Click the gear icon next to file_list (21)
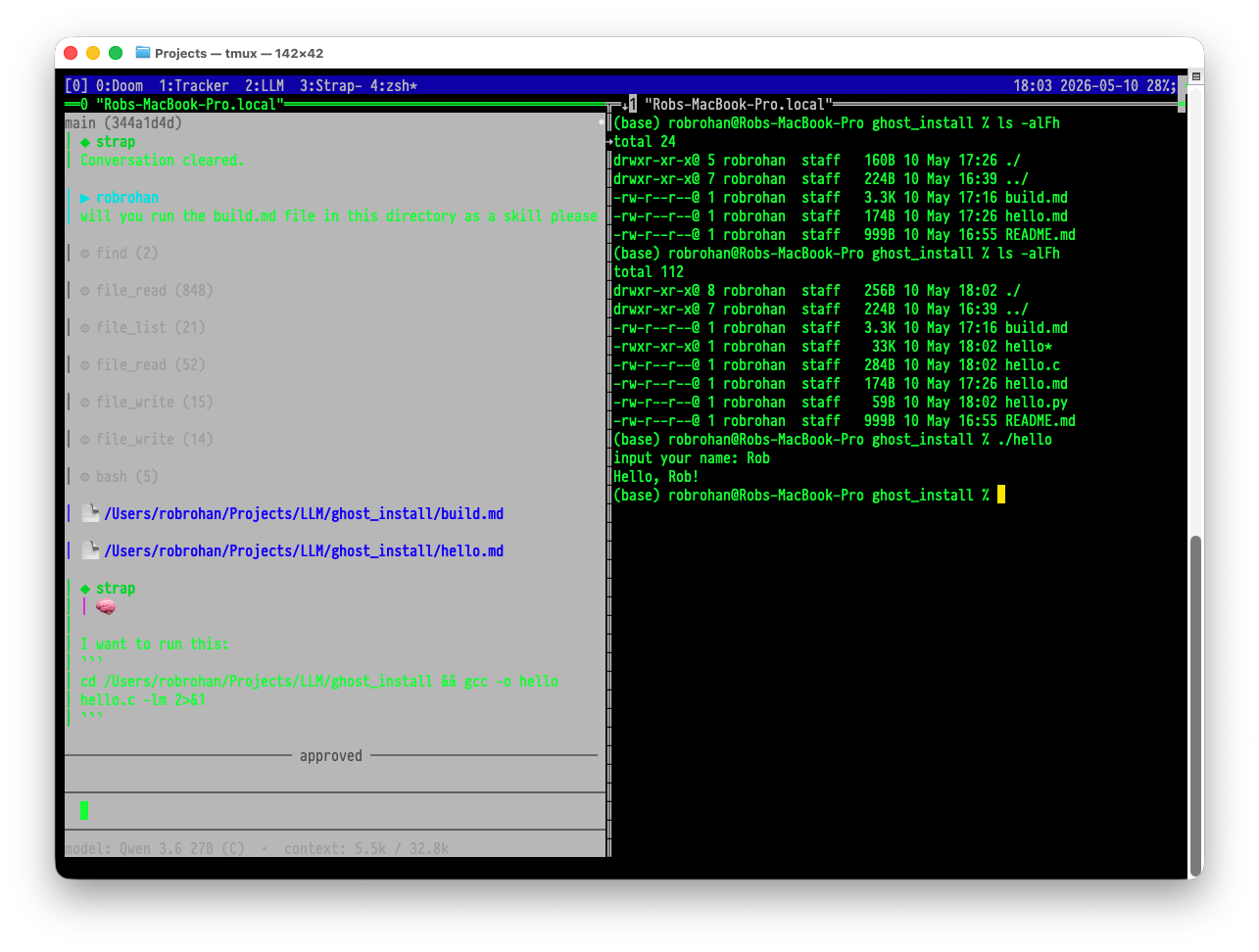 [x=85, y=328]
